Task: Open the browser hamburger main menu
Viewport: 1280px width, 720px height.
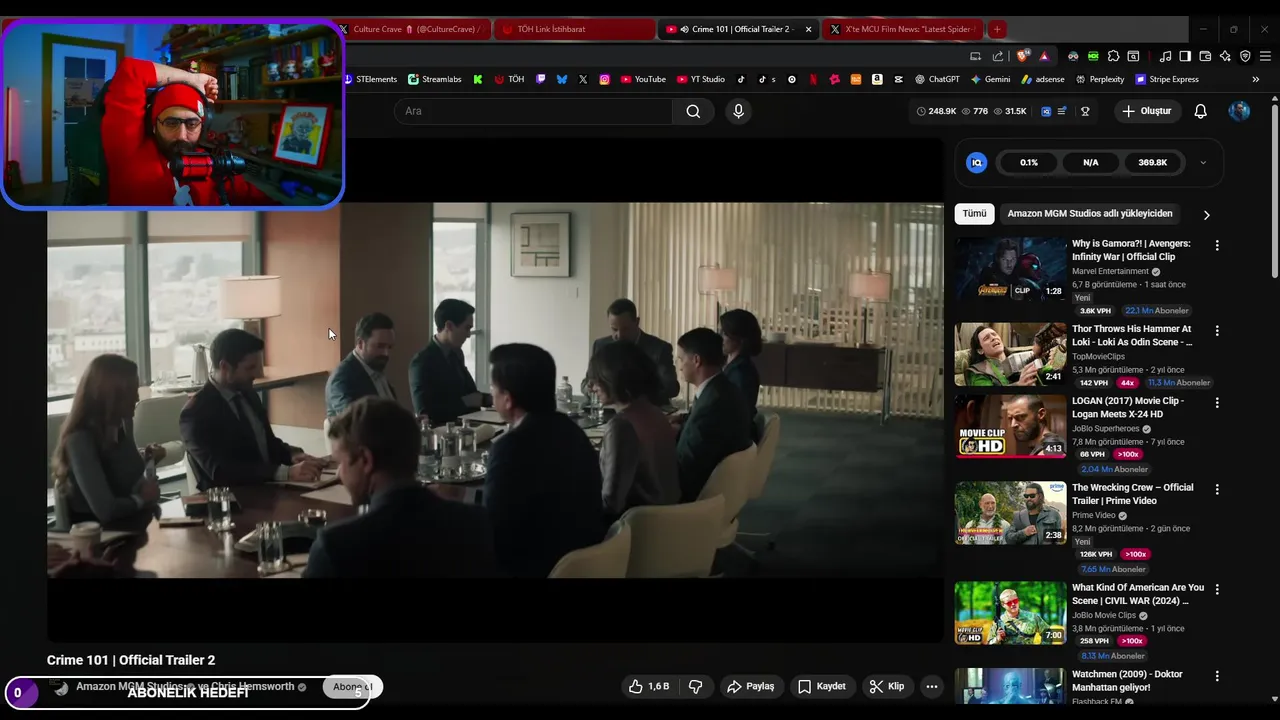Action: coord(1265,56)
